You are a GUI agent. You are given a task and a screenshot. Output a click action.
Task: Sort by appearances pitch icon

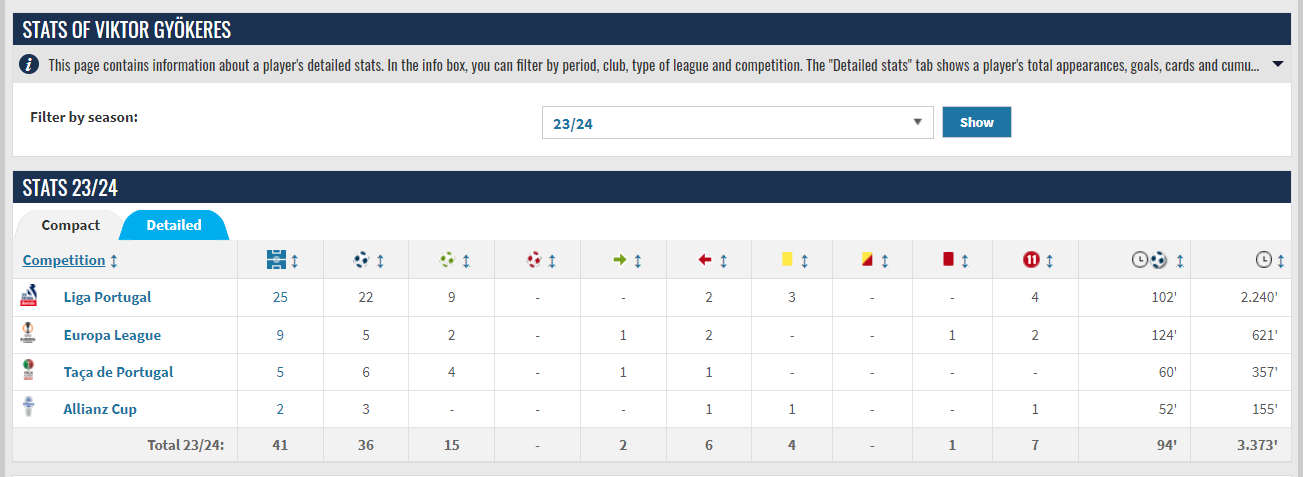pyautogui.click(x=276, y=260)
